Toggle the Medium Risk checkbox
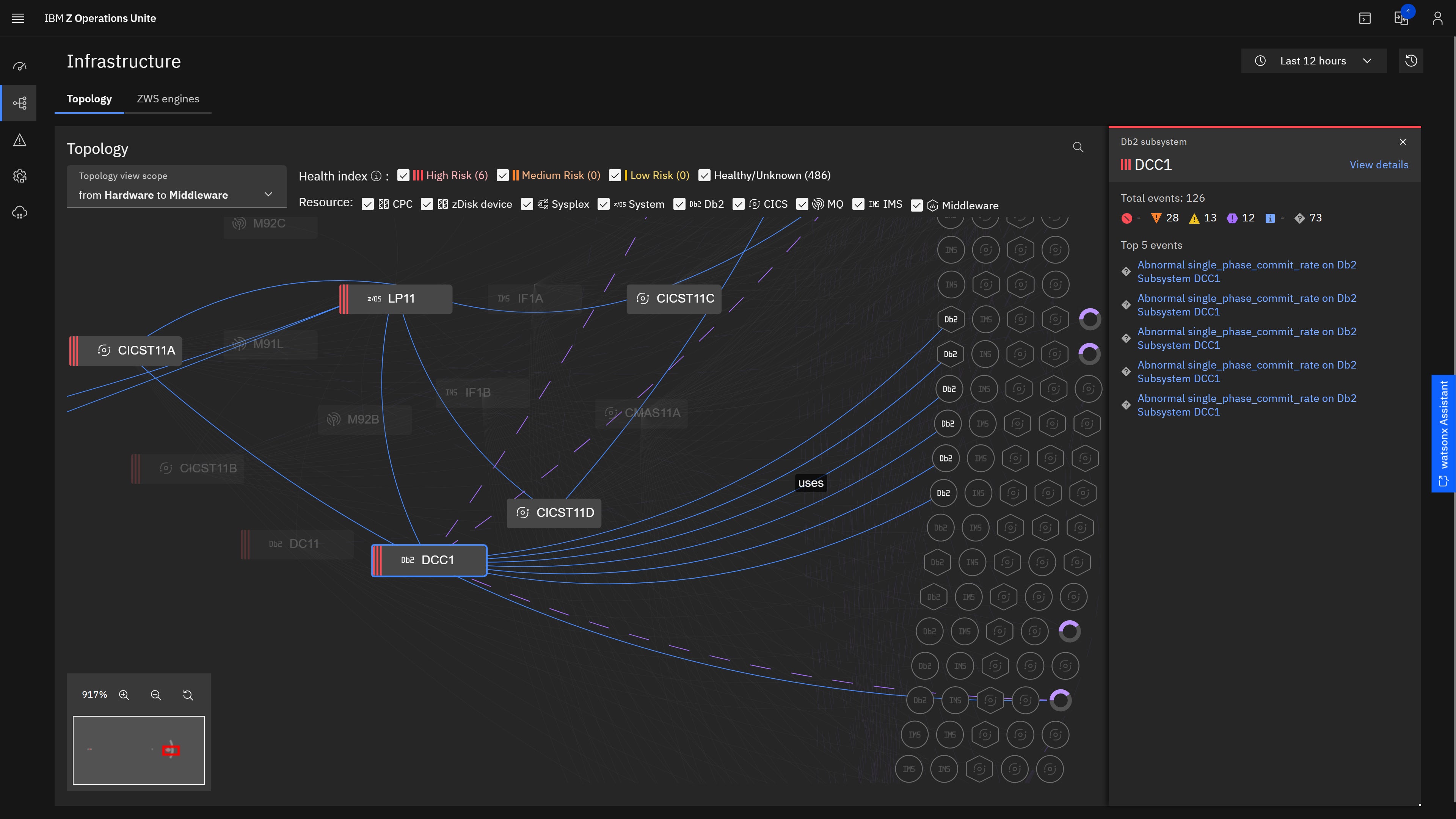The image size is (1456, 819). 502,175
